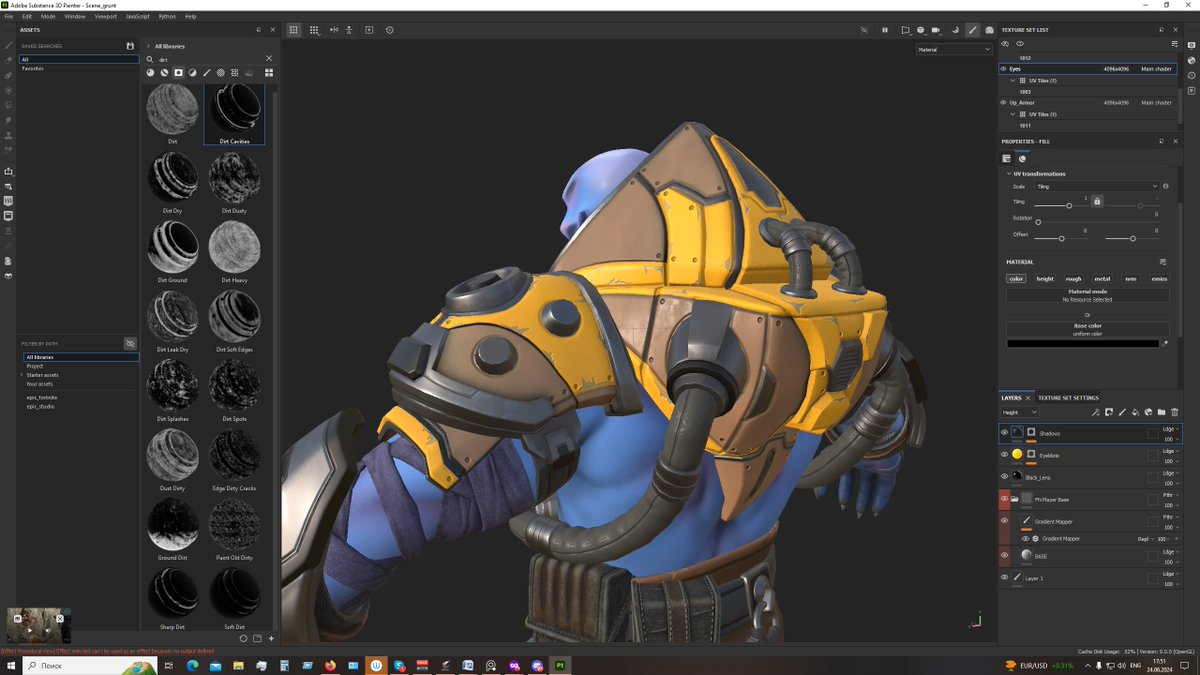The width and height of the screenshot is (1200, 675).
Task: Switch asset thumbnail grid size icon
Action: (269, 73)
